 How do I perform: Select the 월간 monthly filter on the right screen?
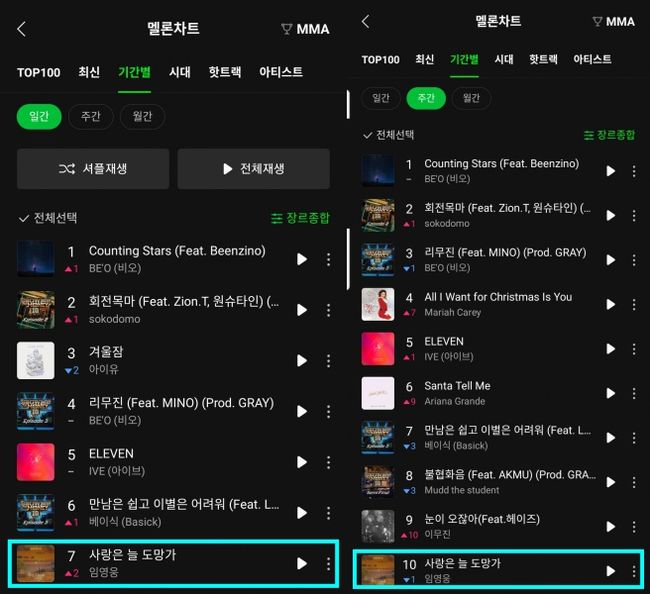coord(471,98)
